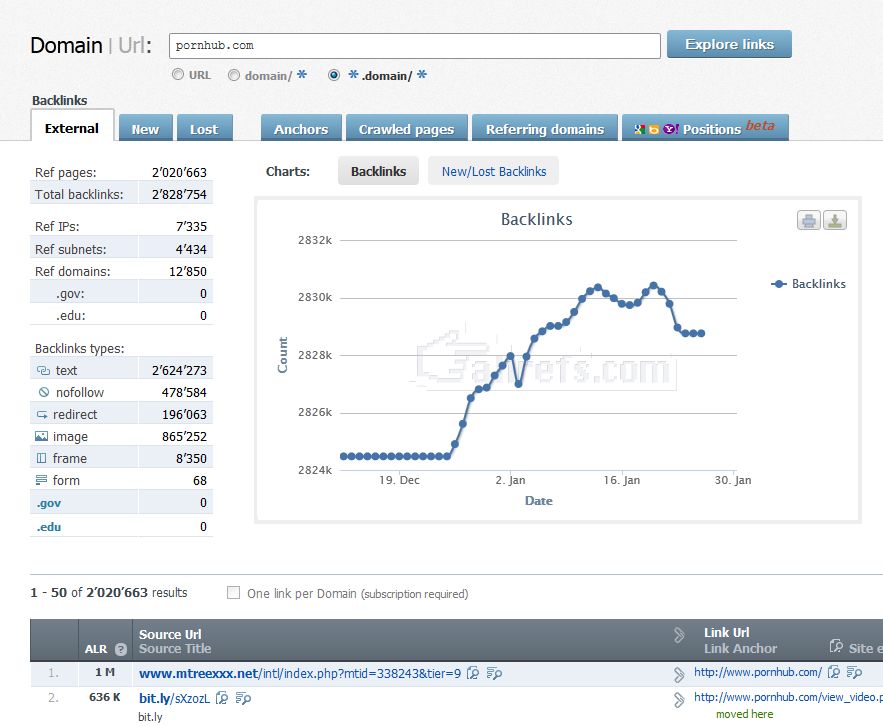883x726 pixels.
Task: Click the arrow icon in the table header
Action: (679, 635)
